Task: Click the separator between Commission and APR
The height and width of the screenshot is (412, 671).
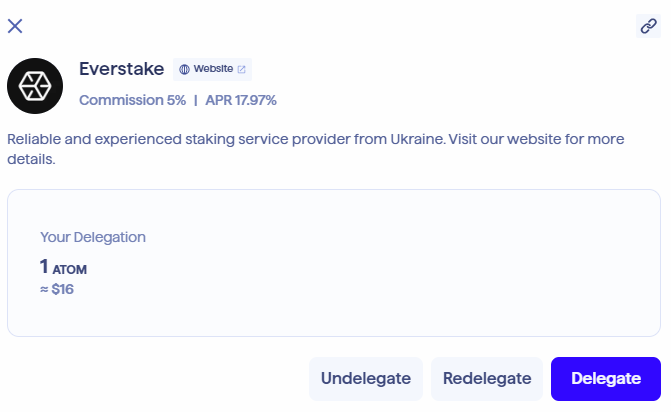Action: (196, 100)
